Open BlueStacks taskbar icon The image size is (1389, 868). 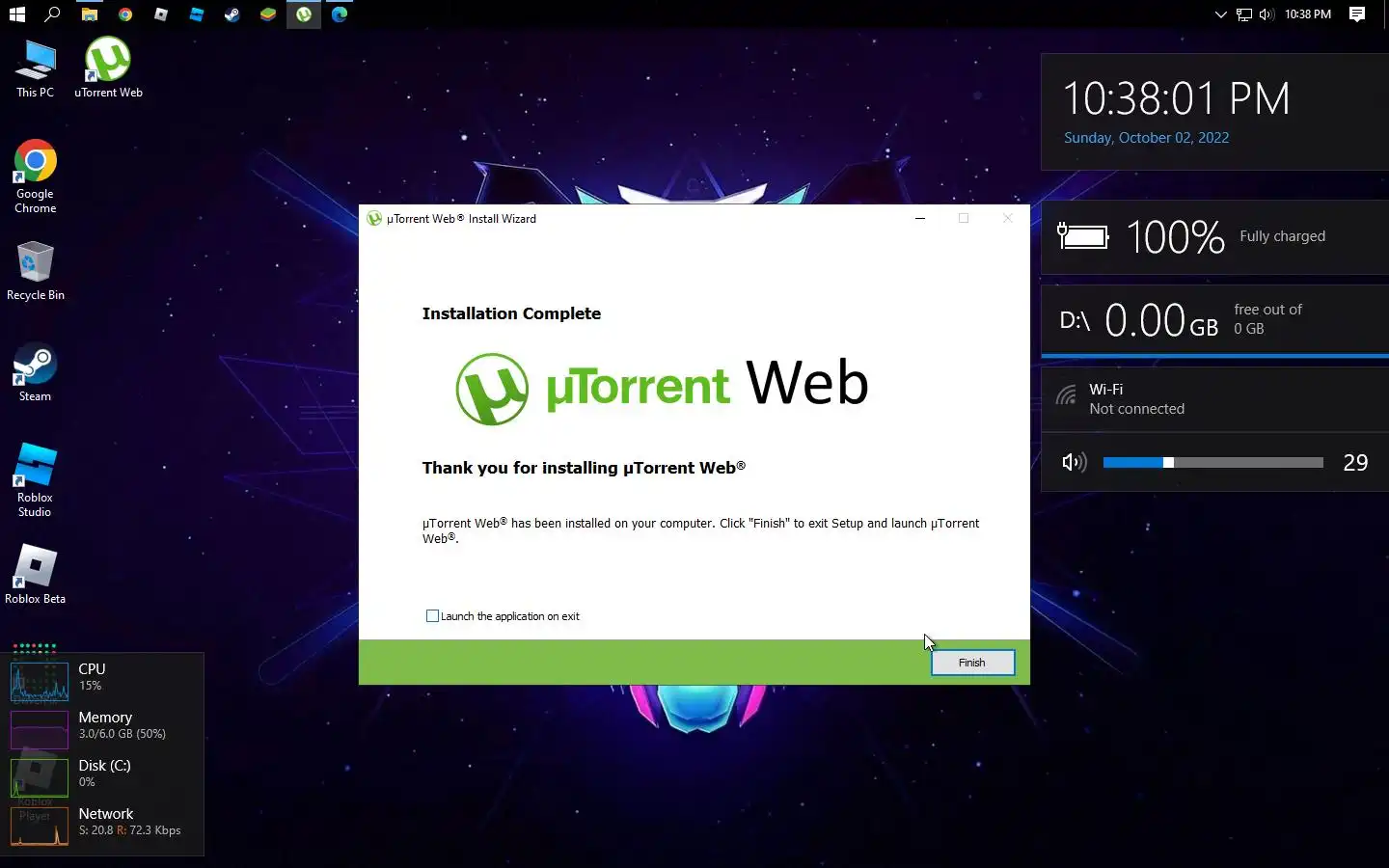click(x=267, y=14)
